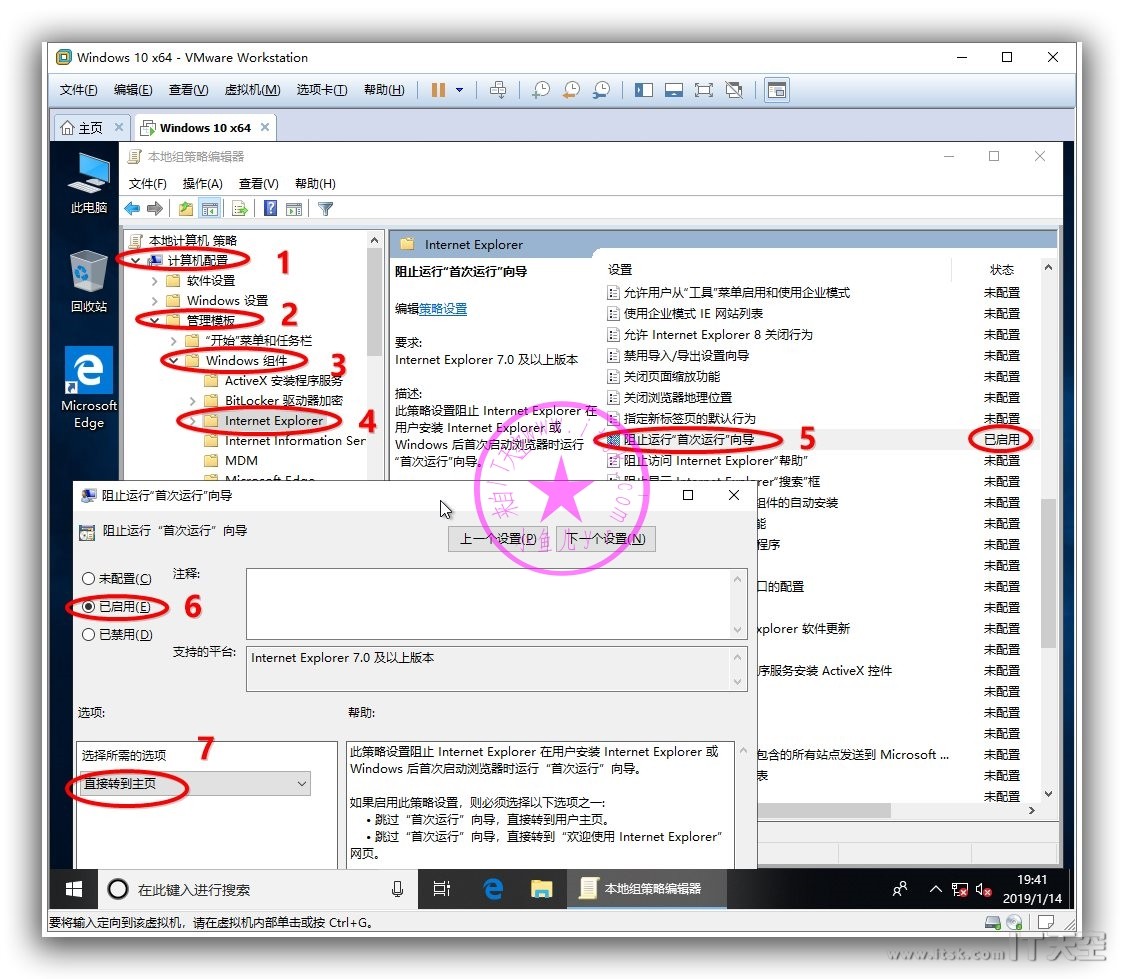Collapse the 计算机配置 tree node
1124x979 pixels.
point(136,260)
